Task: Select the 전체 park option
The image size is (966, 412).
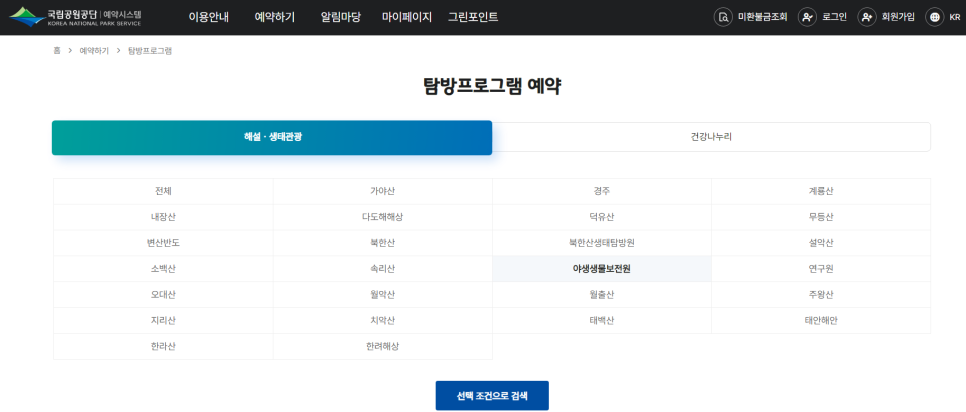Action: [163, 192]
